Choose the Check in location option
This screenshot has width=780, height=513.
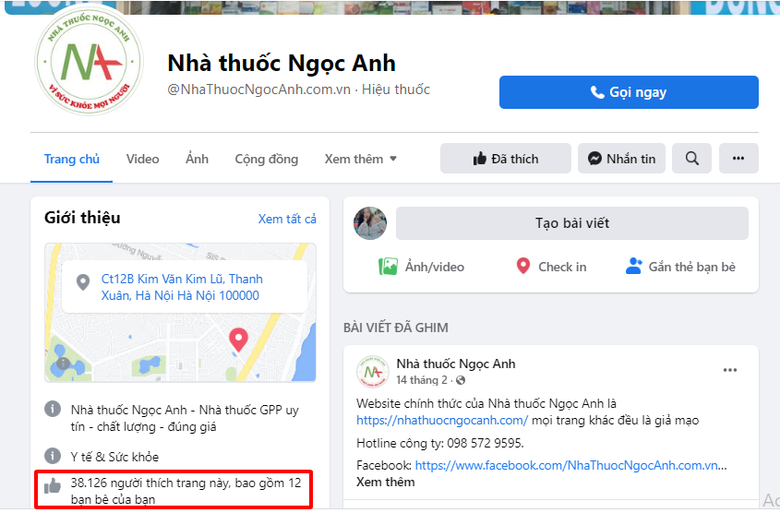(551, 267)
